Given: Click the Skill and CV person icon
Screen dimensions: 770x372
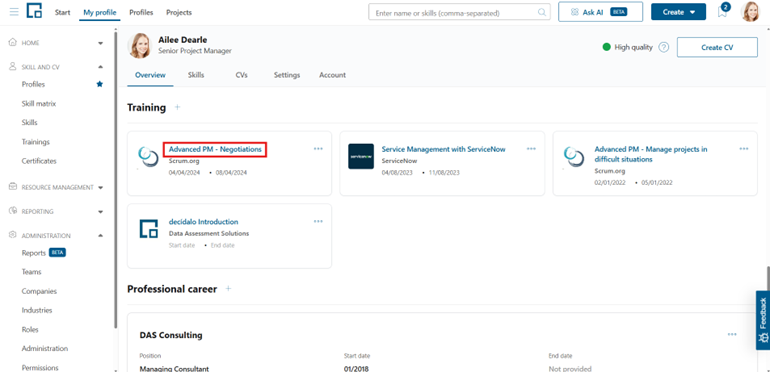Looking at the screenshot, I should tap(13, 66).
